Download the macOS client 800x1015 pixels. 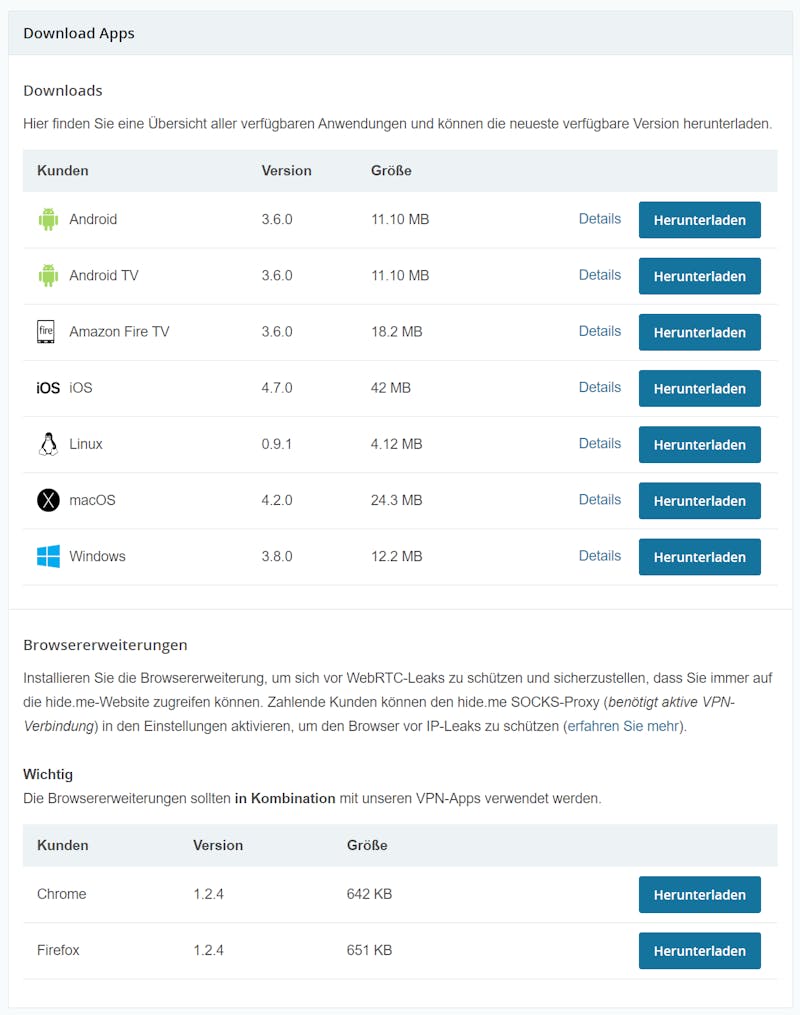tap(700, 501)
